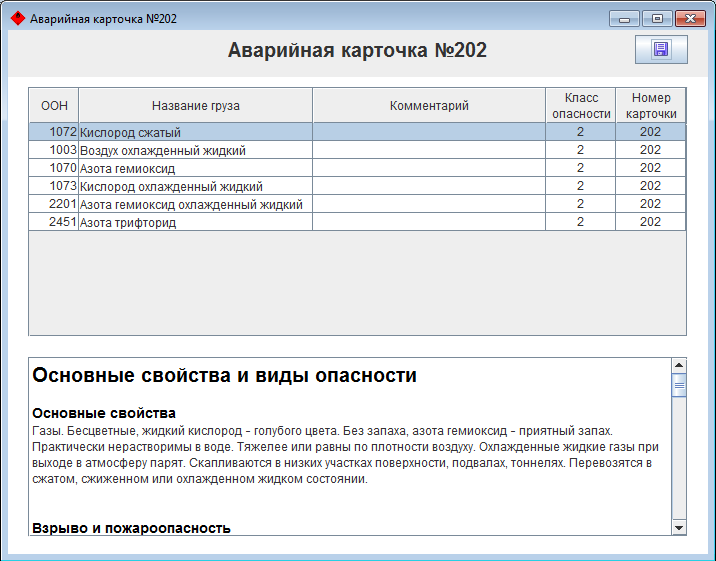Click UN number 1003 cell

pos(54,150)
